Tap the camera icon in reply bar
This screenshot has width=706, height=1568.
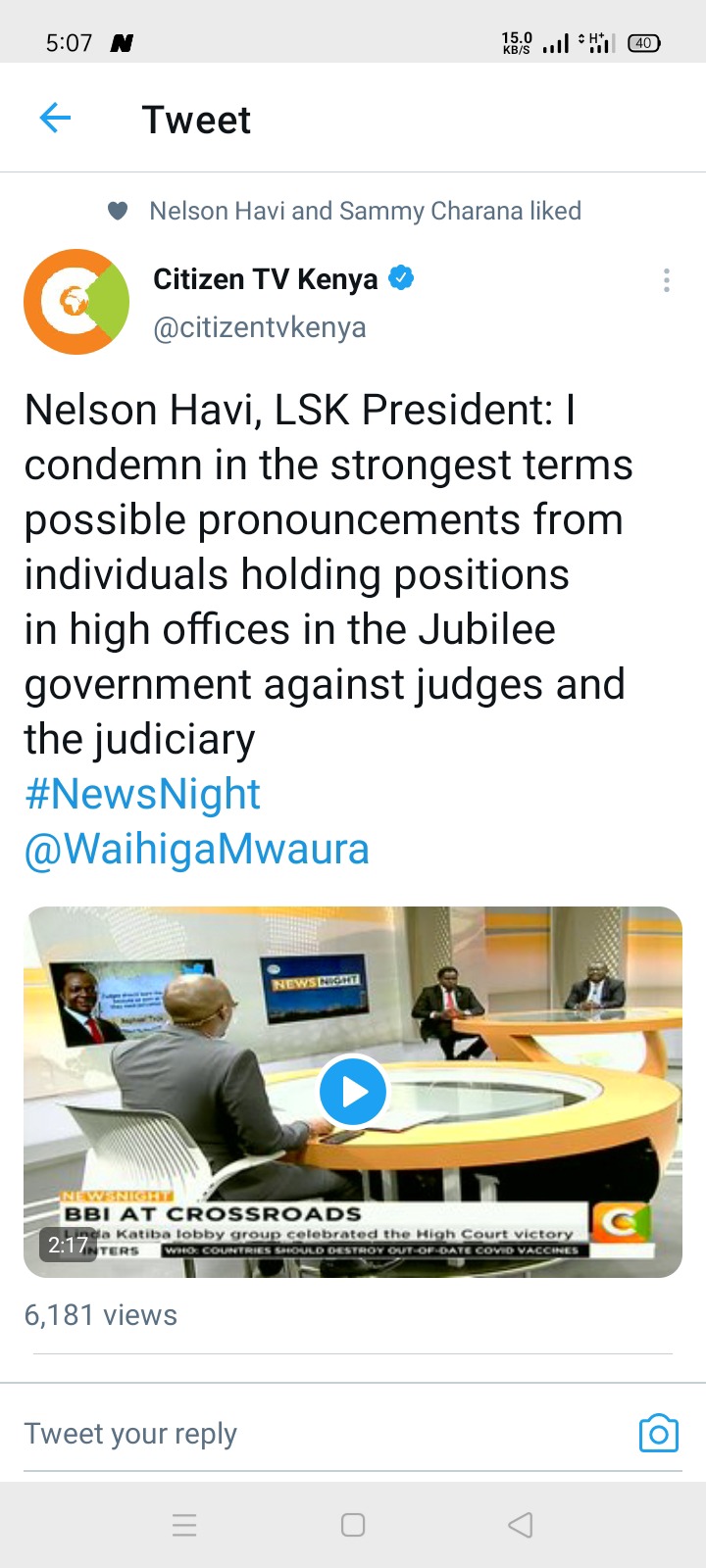tap(659, 1433)
